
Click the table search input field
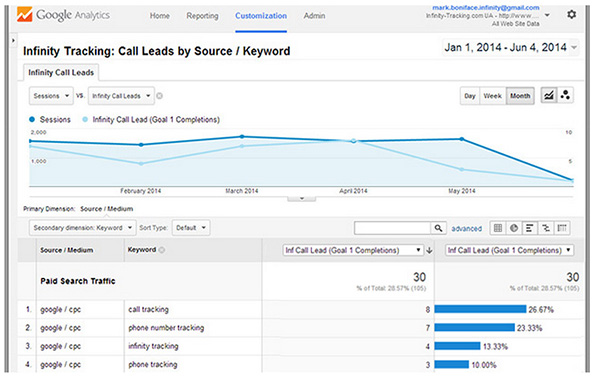point(392,228)
